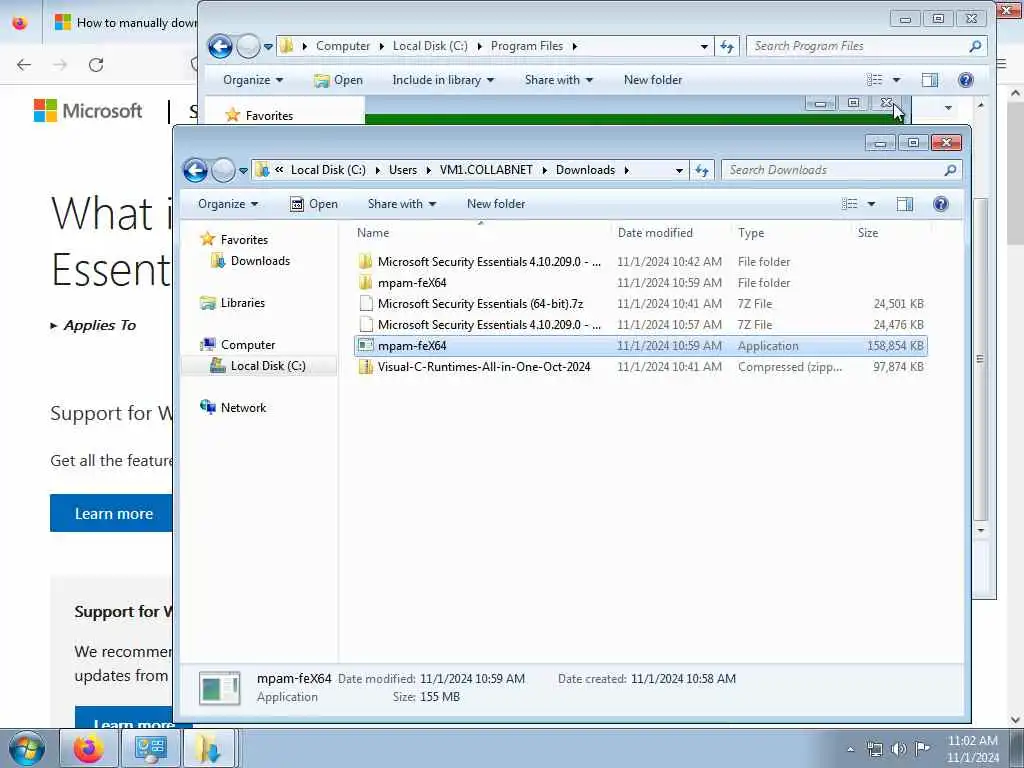This screenshot has height=768, width=1024.
Task: Click Local Disk (C:) in Downloads breadcrumb
Action: coord(328,170)
